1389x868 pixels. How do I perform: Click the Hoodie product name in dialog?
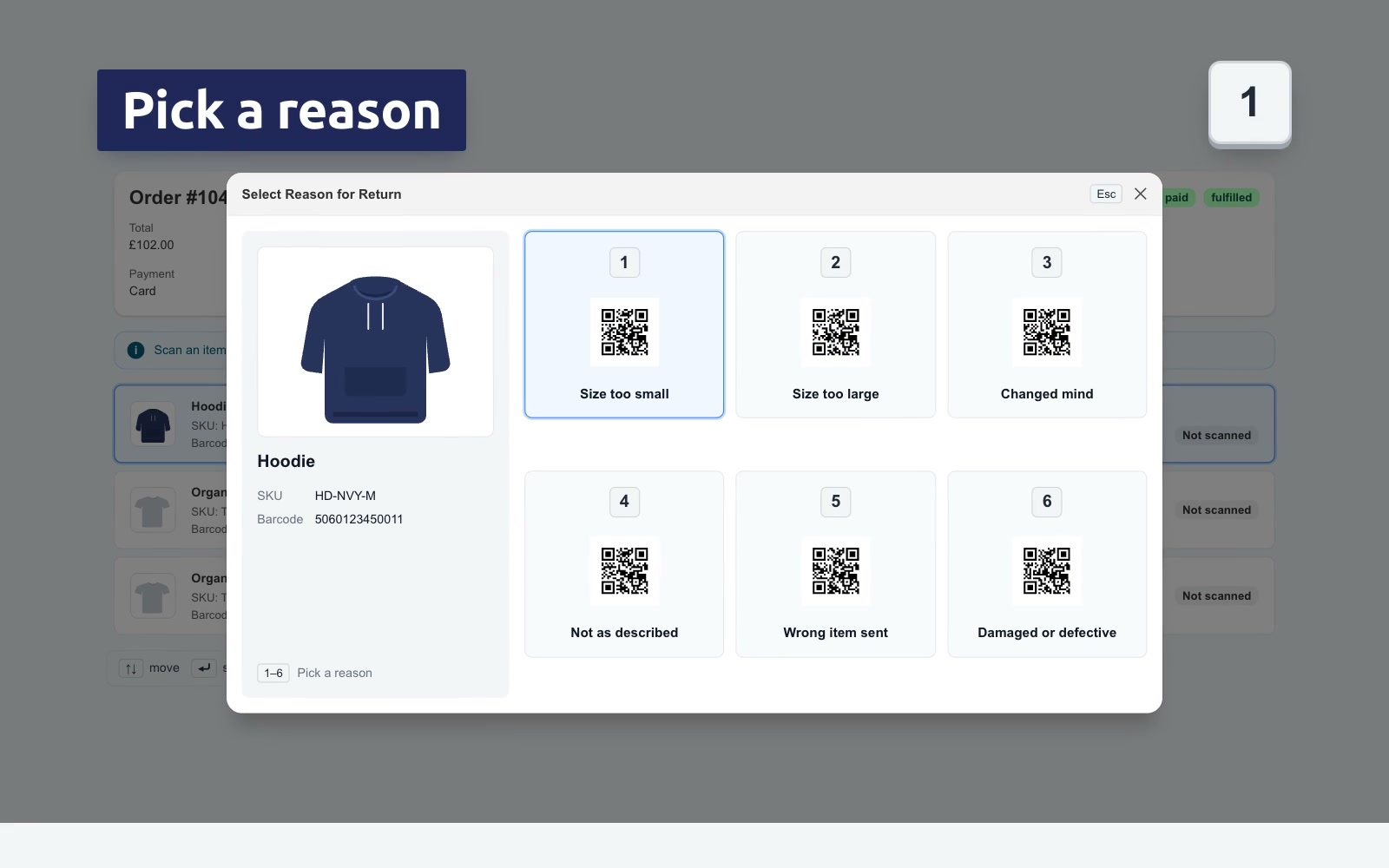coord(286,461)
